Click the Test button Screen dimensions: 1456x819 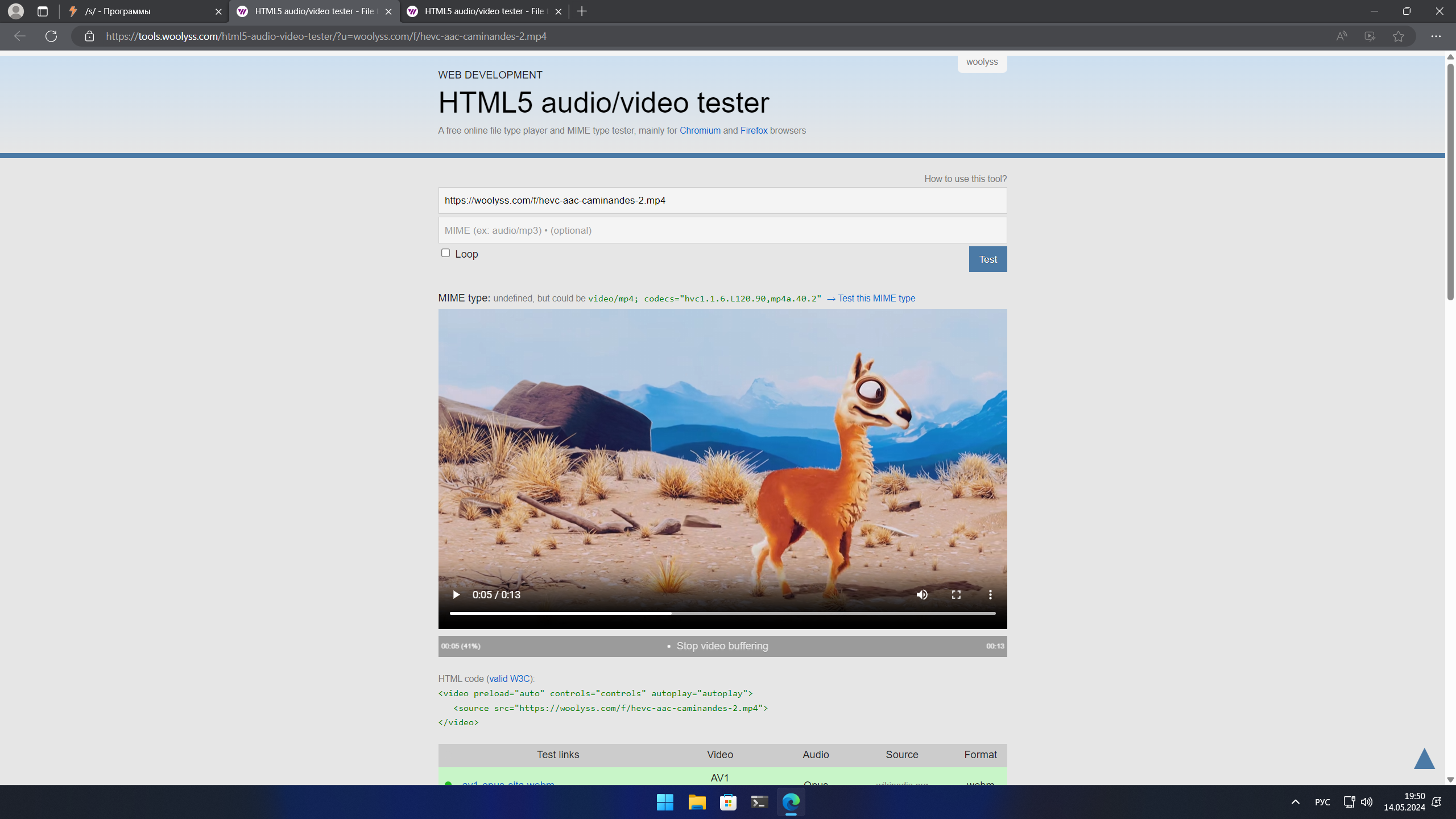click(988, 259)
